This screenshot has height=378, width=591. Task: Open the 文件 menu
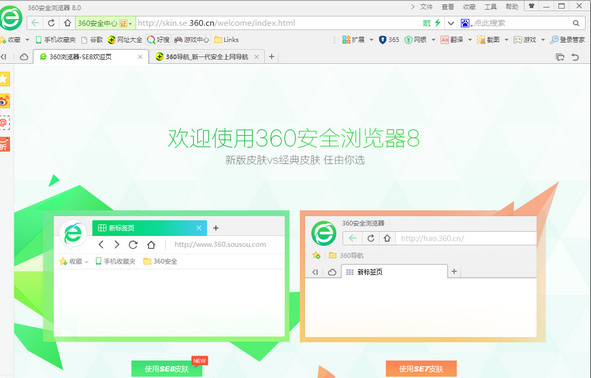click(x=426, y=7)
